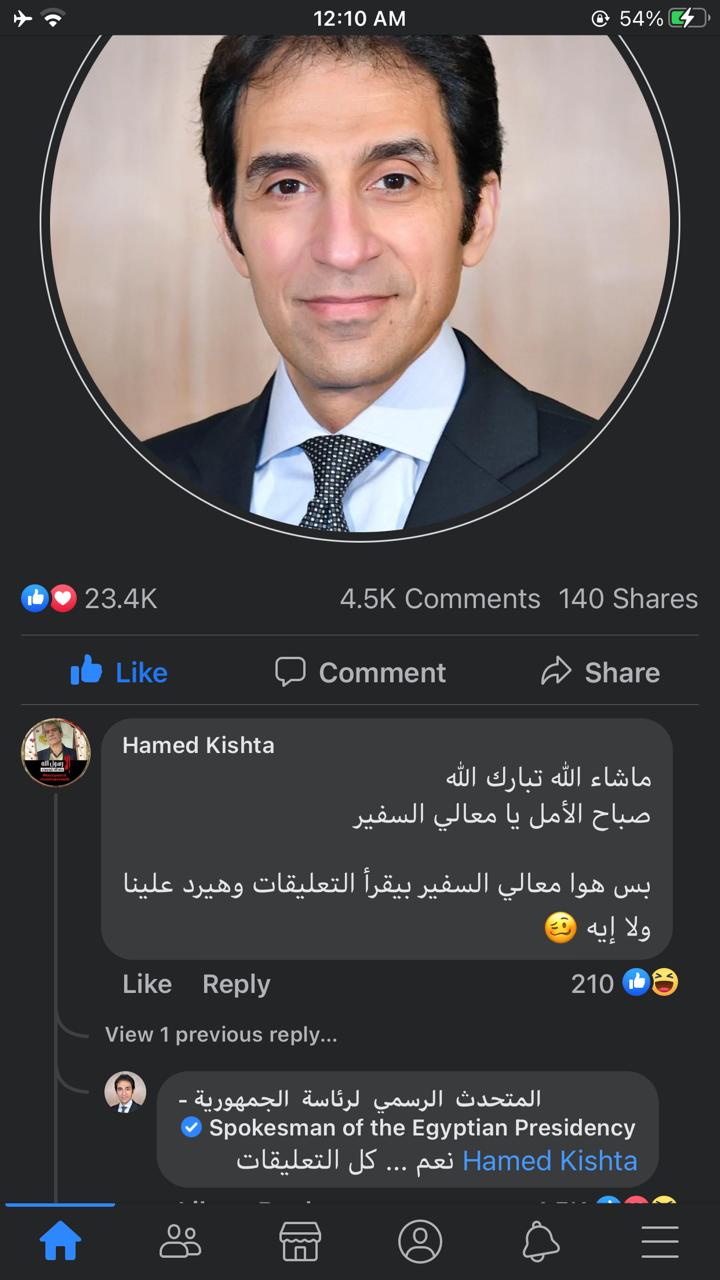The image size is (720, 1280).
Task: Open the Friends tab icon
Action: (180, 1242)
